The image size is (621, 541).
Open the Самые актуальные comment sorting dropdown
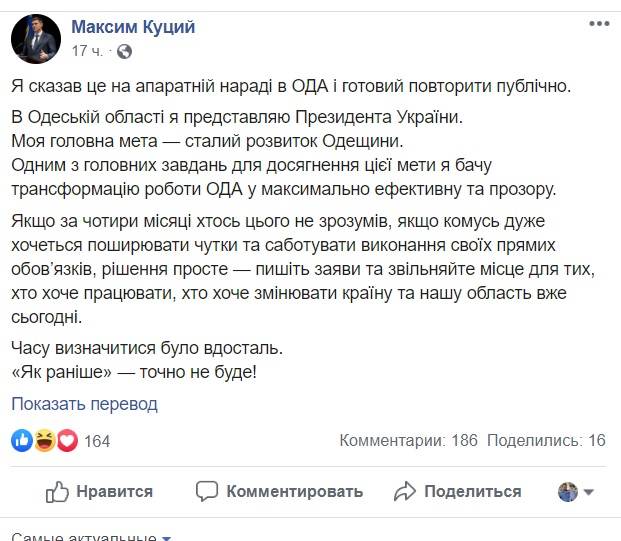point(90,538)
